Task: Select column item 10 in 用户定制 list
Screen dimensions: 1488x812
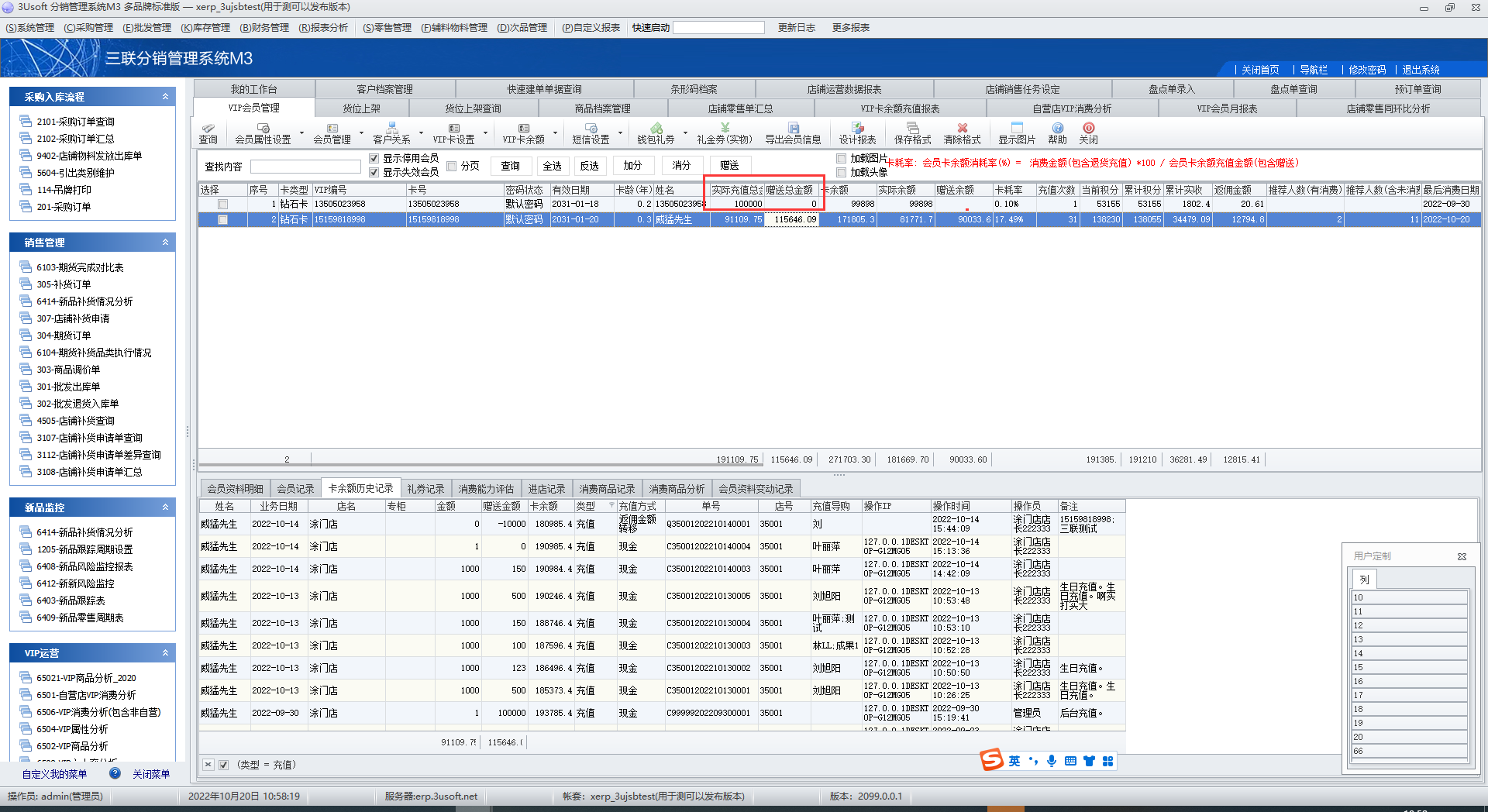Action: [1409, 597]
